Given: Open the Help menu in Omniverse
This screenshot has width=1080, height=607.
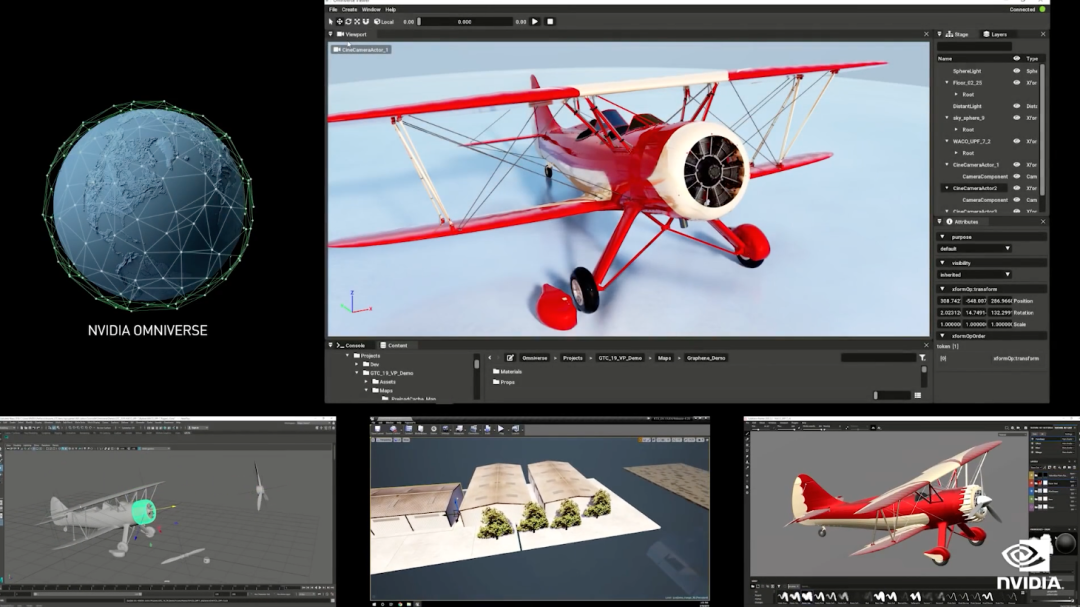Looking at the screenshot, I should point(391,10).
